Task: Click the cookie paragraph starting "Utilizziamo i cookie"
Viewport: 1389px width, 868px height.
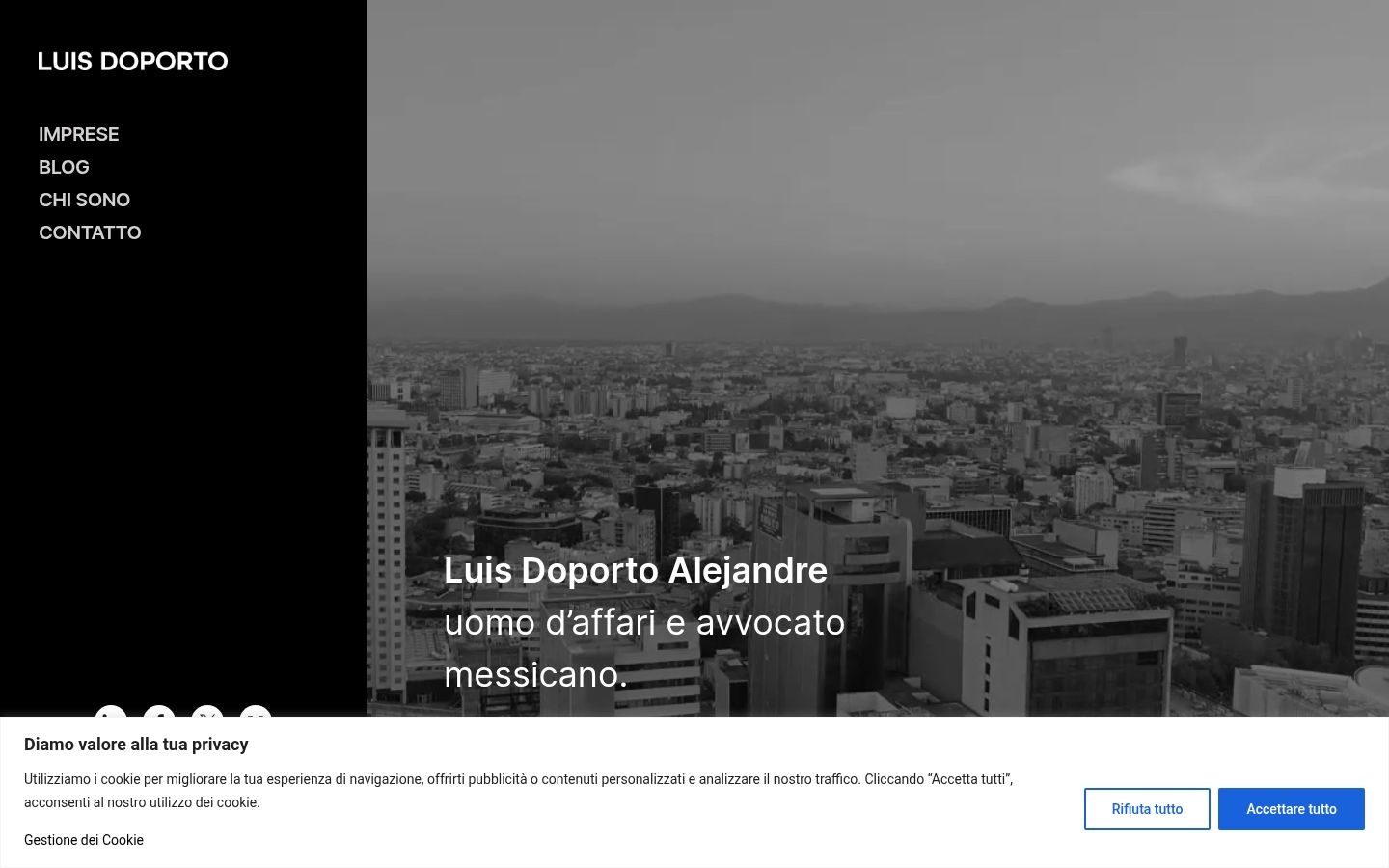Action: coord(519,791)
